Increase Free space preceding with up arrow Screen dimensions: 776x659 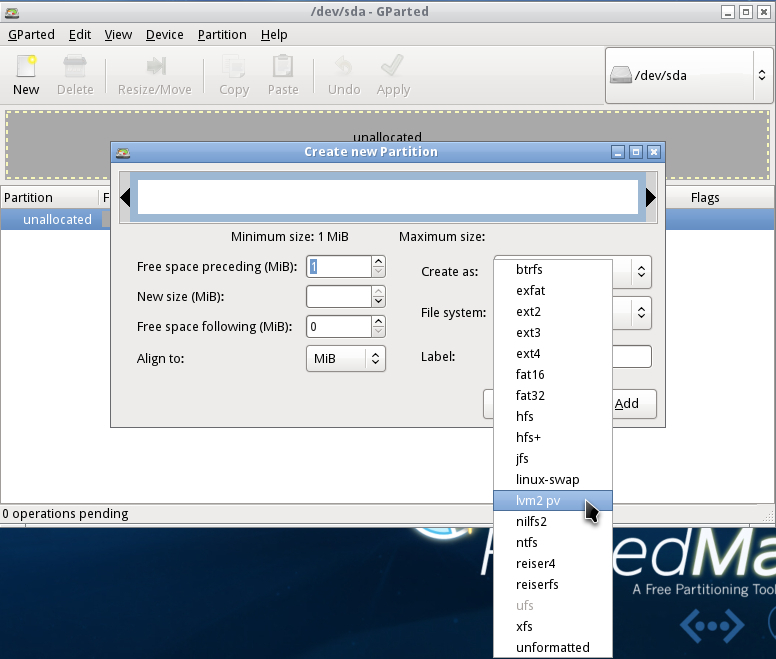pyautogui.click(x=379, y=261)
